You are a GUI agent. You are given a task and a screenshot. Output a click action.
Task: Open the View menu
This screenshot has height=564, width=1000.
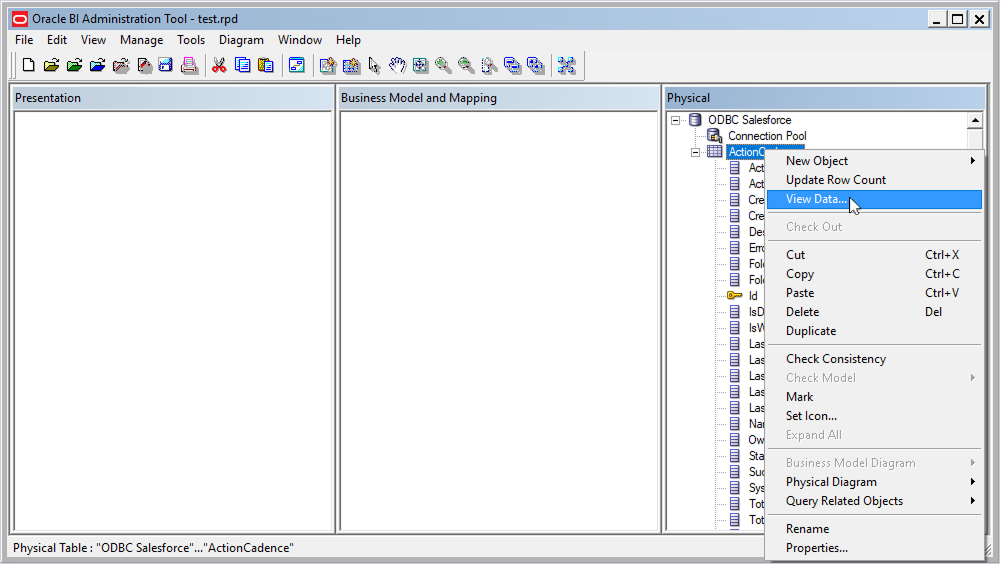click(x=93, y=40)
